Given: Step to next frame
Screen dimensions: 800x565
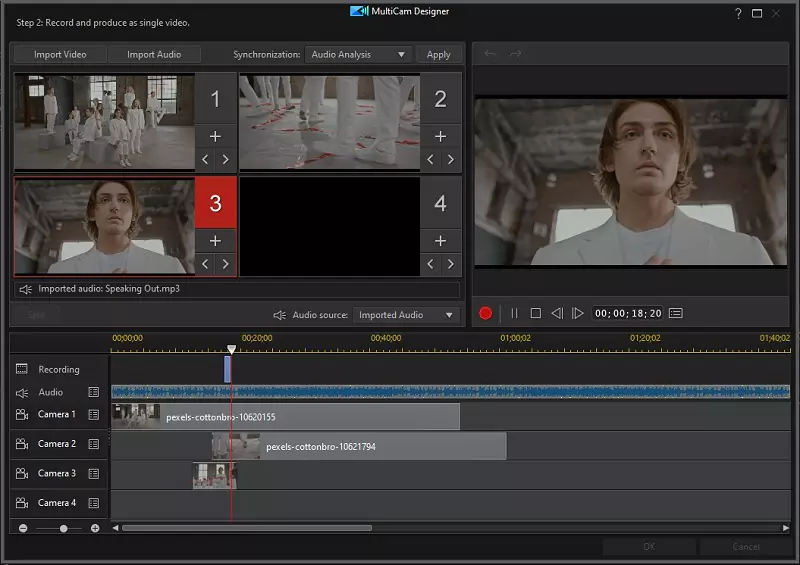Looking at the screenshot, I should coord(578,313).
